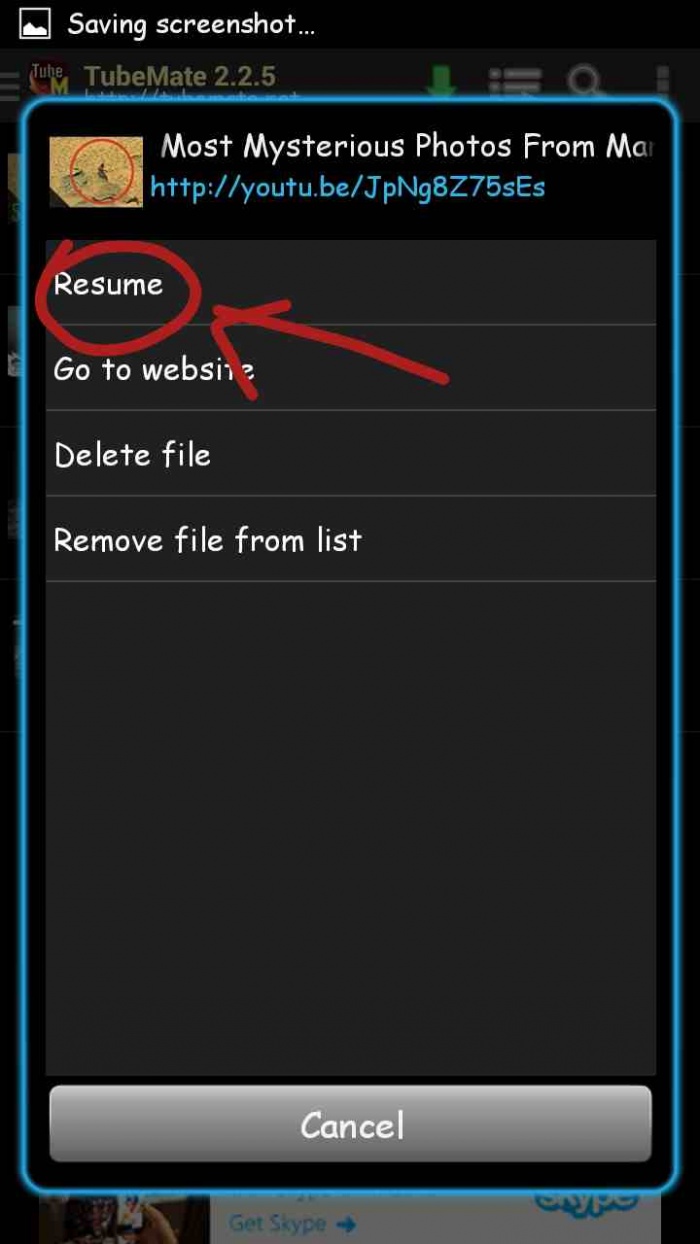The width and height of the screenshot is (700, 1244).
Task: Tap the screenshot image icon in status bar
Action: 34,25
